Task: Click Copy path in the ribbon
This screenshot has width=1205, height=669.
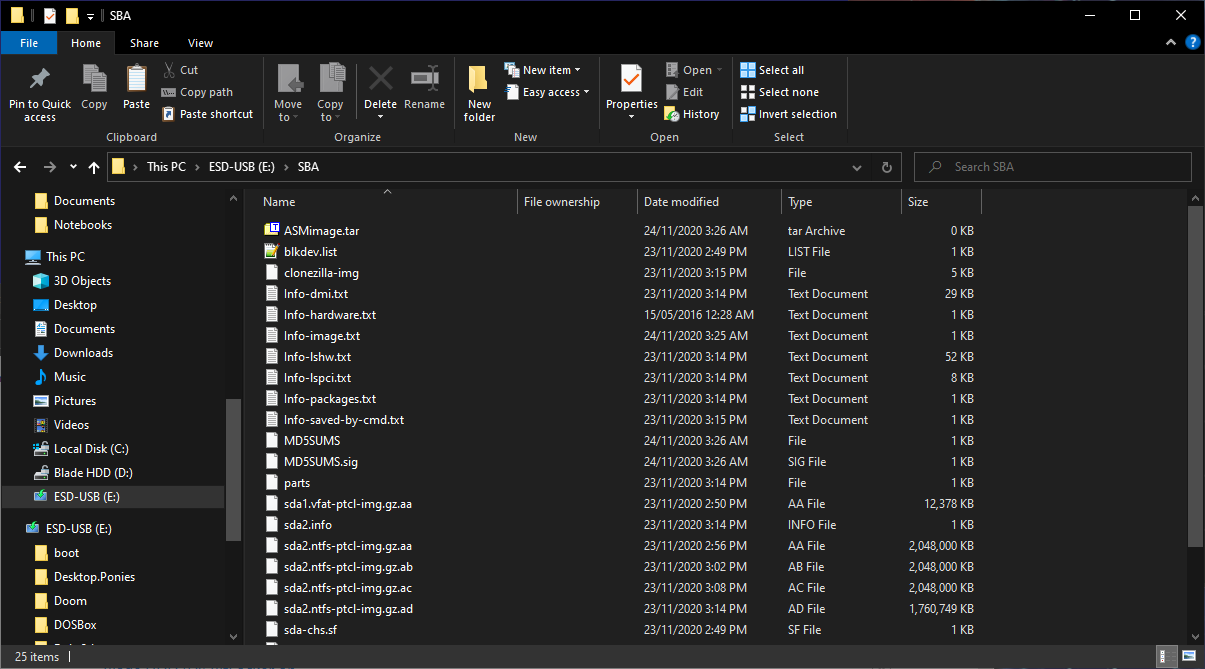Action: tap(197, 92)
